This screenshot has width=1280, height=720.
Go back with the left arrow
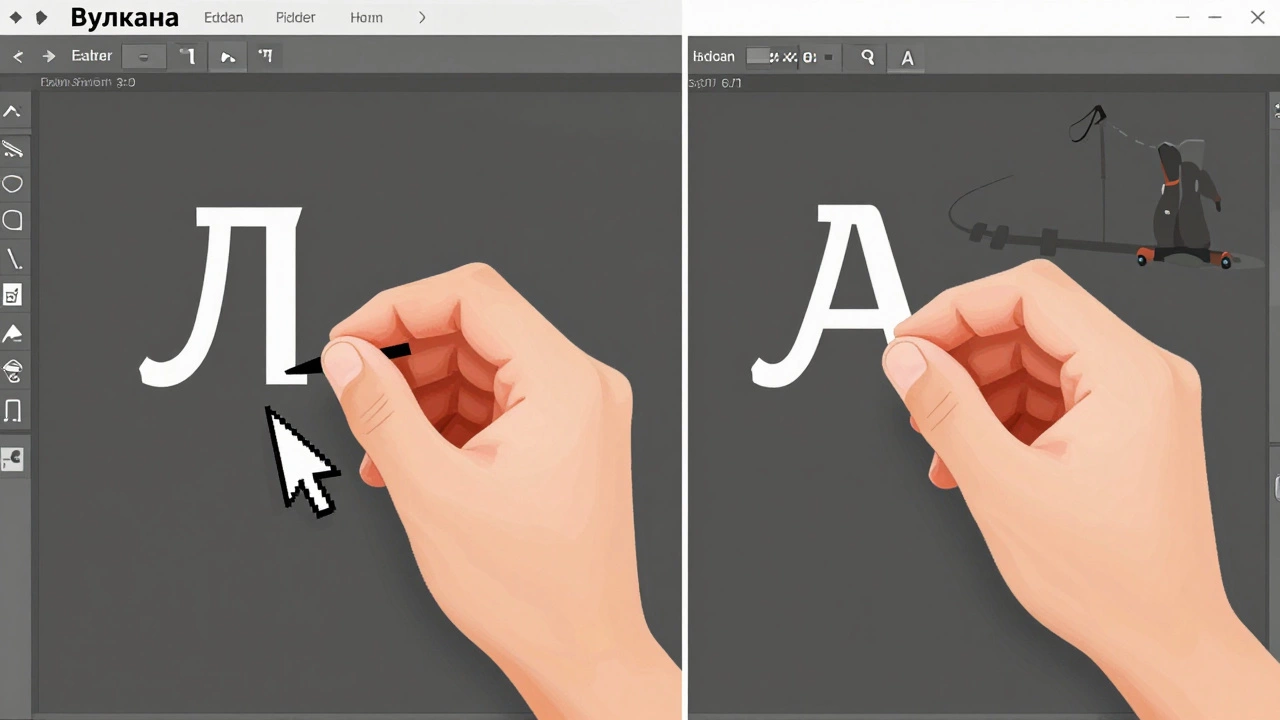(x=18, y=57)
